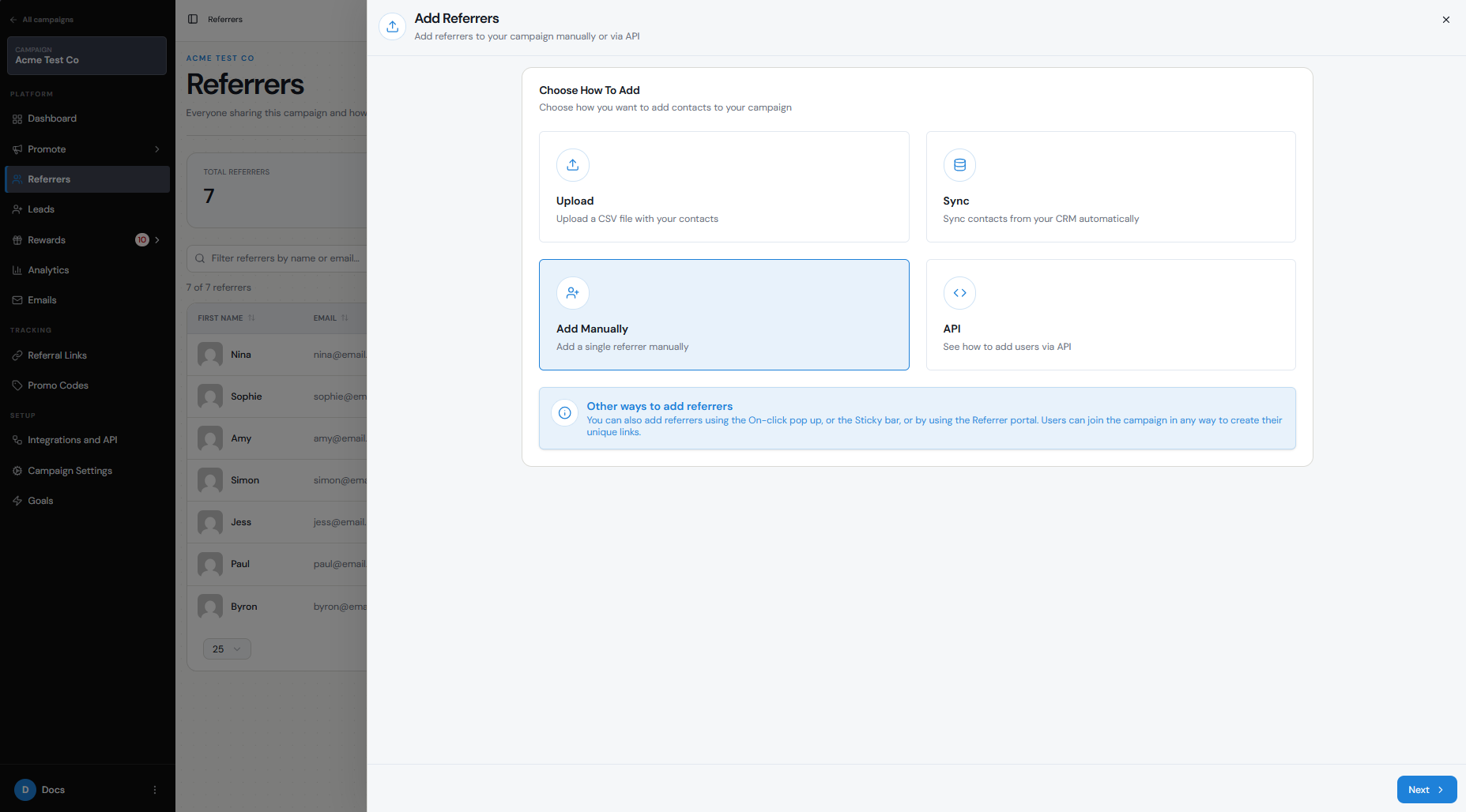Viewport: 1466px width, 812px height.
Task: Select the Add Manually option card
Action: (724, 314)
